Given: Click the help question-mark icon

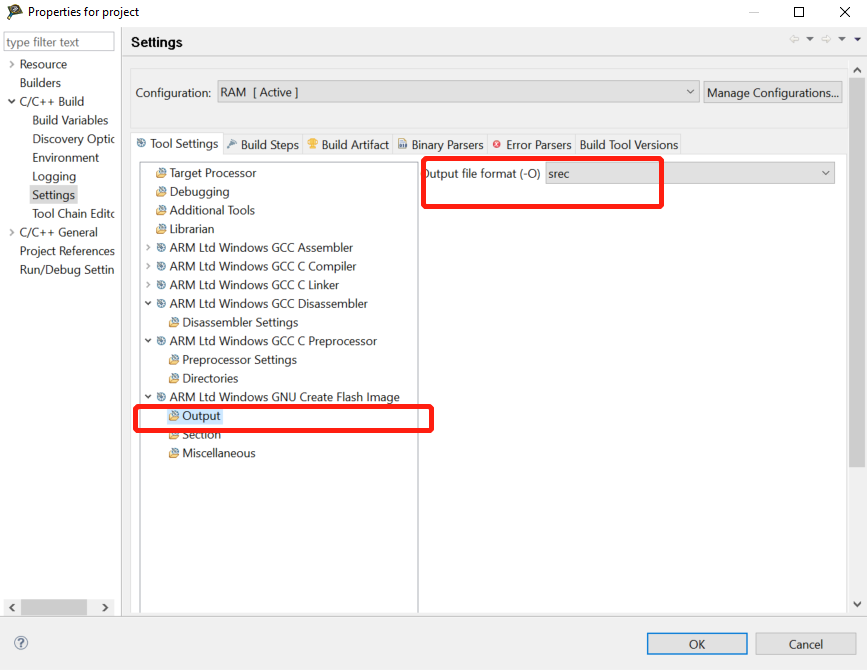Looking at the screenshot, I should point(20,644).
